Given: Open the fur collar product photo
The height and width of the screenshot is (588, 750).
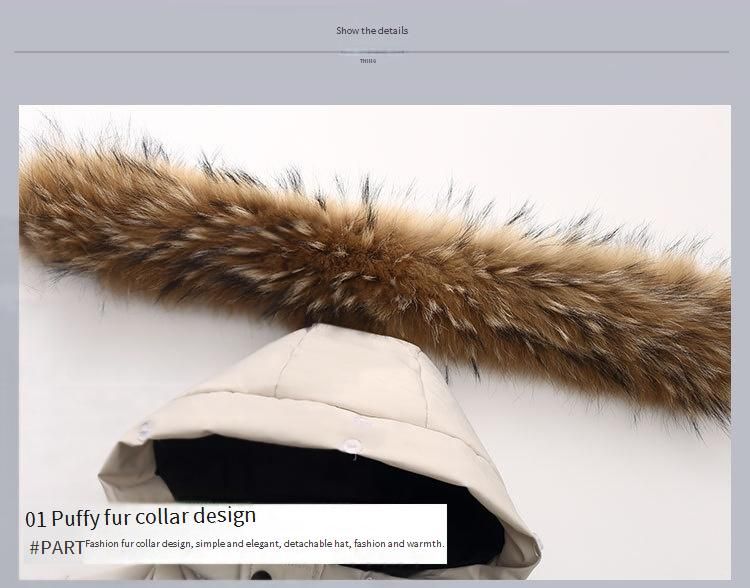Looking at the screenshot, I should coord(374,300).
